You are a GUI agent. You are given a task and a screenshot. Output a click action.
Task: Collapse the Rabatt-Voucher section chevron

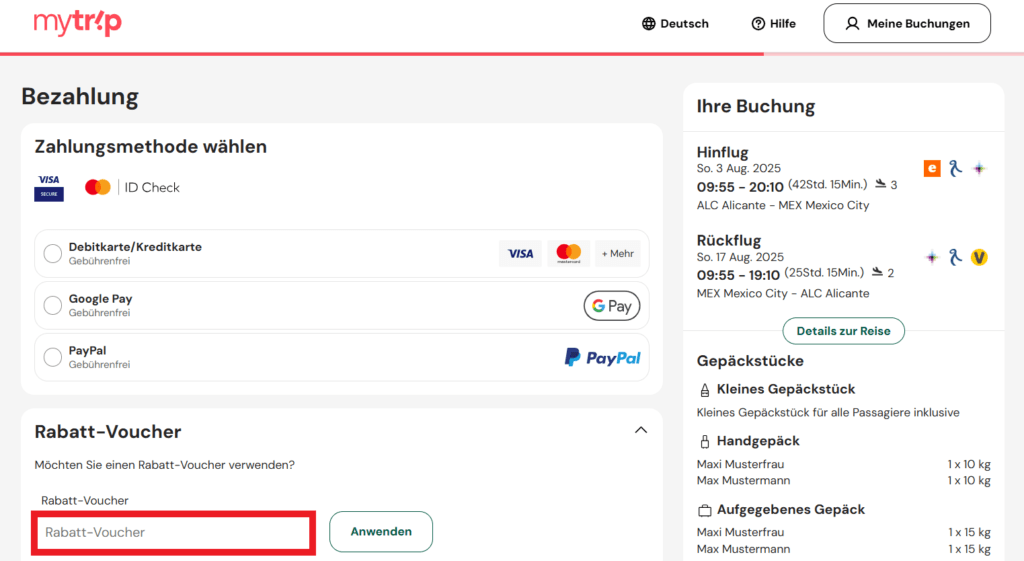point(641,430)
